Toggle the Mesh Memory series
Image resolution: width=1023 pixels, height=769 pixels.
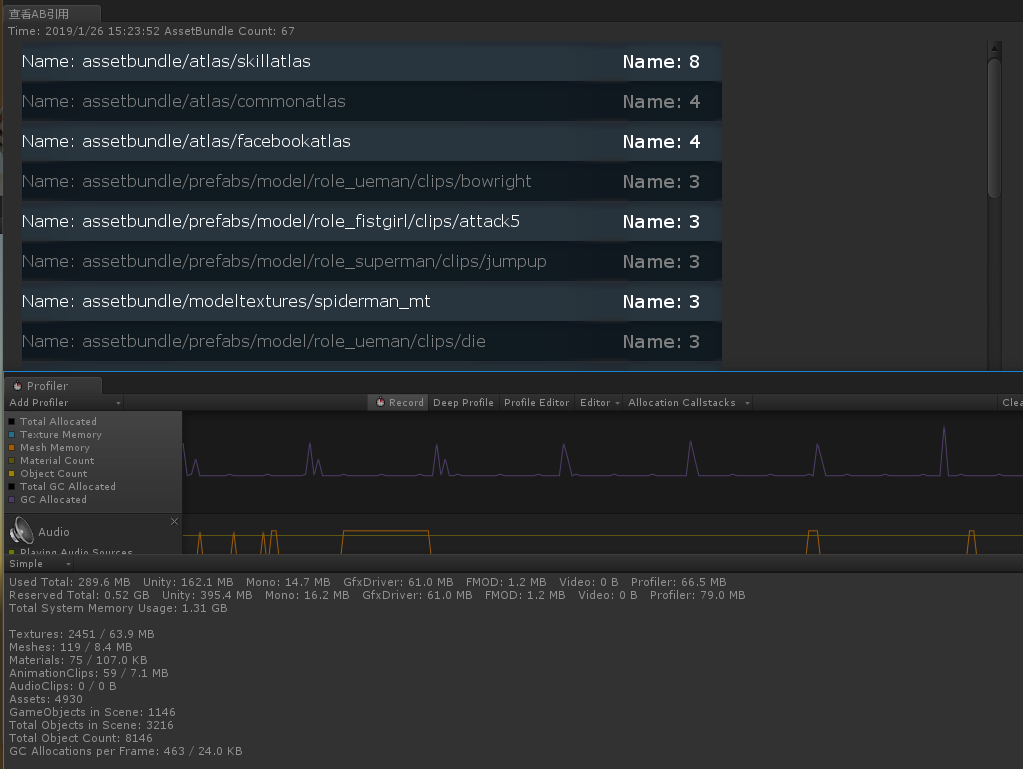click(x=12, y=448)
